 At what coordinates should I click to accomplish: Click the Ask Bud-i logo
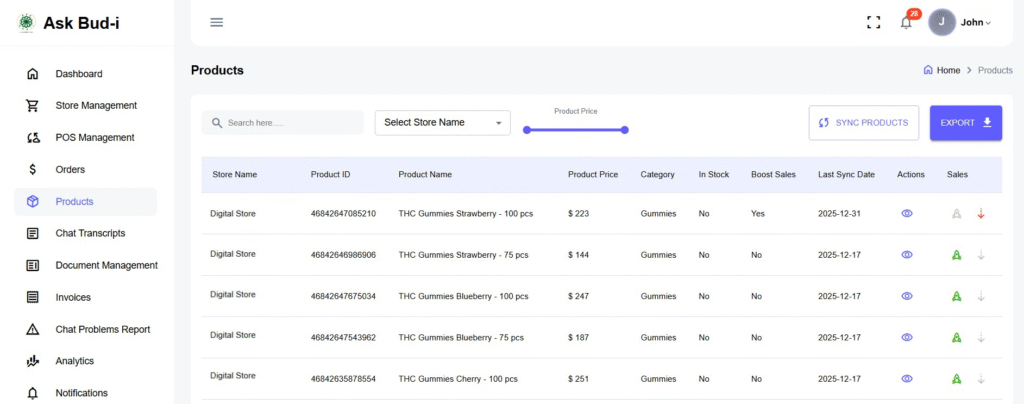26,22
